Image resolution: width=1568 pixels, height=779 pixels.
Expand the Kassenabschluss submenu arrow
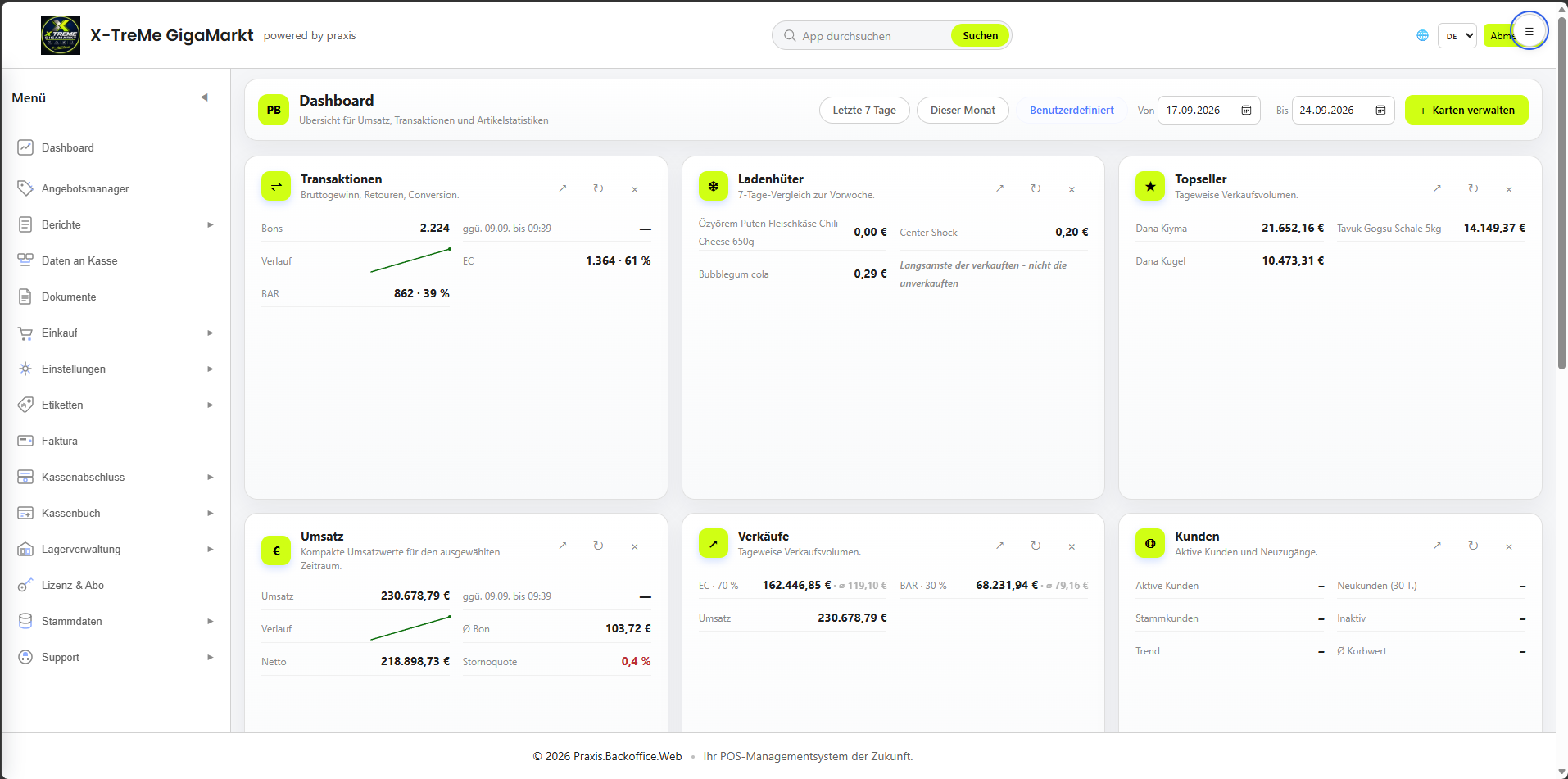pyautogui.click(x=211, y=477)
